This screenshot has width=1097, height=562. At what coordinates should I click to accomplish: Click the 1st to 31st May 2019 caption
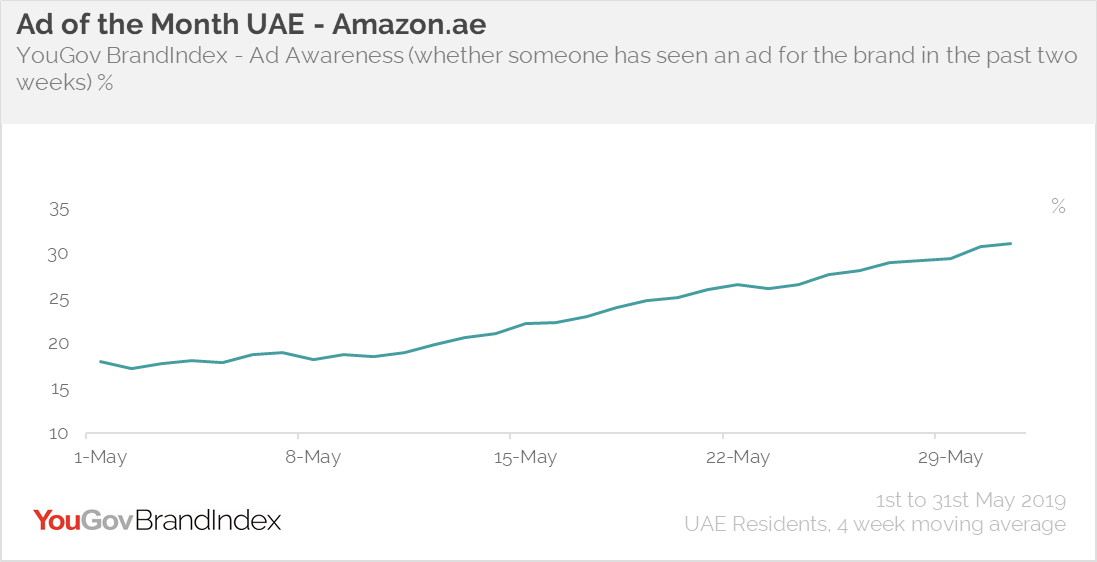click(x=971, y=501)
